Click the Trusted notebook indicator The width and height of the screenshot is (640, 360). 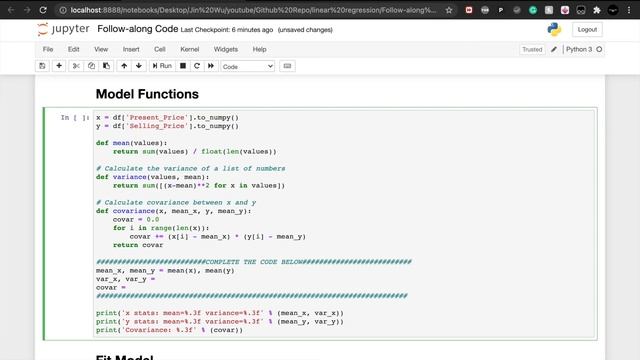click(532, 49)
